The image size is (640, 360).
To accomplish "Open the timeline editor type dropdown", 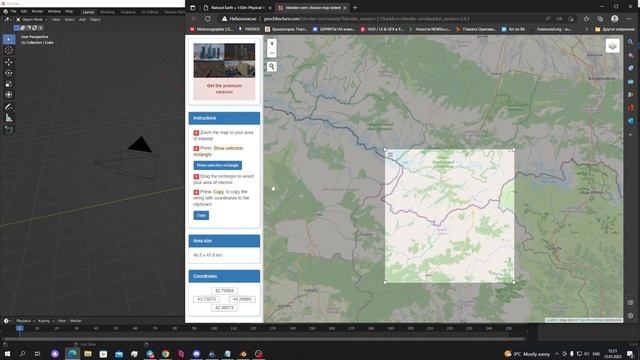I will 7,321.
